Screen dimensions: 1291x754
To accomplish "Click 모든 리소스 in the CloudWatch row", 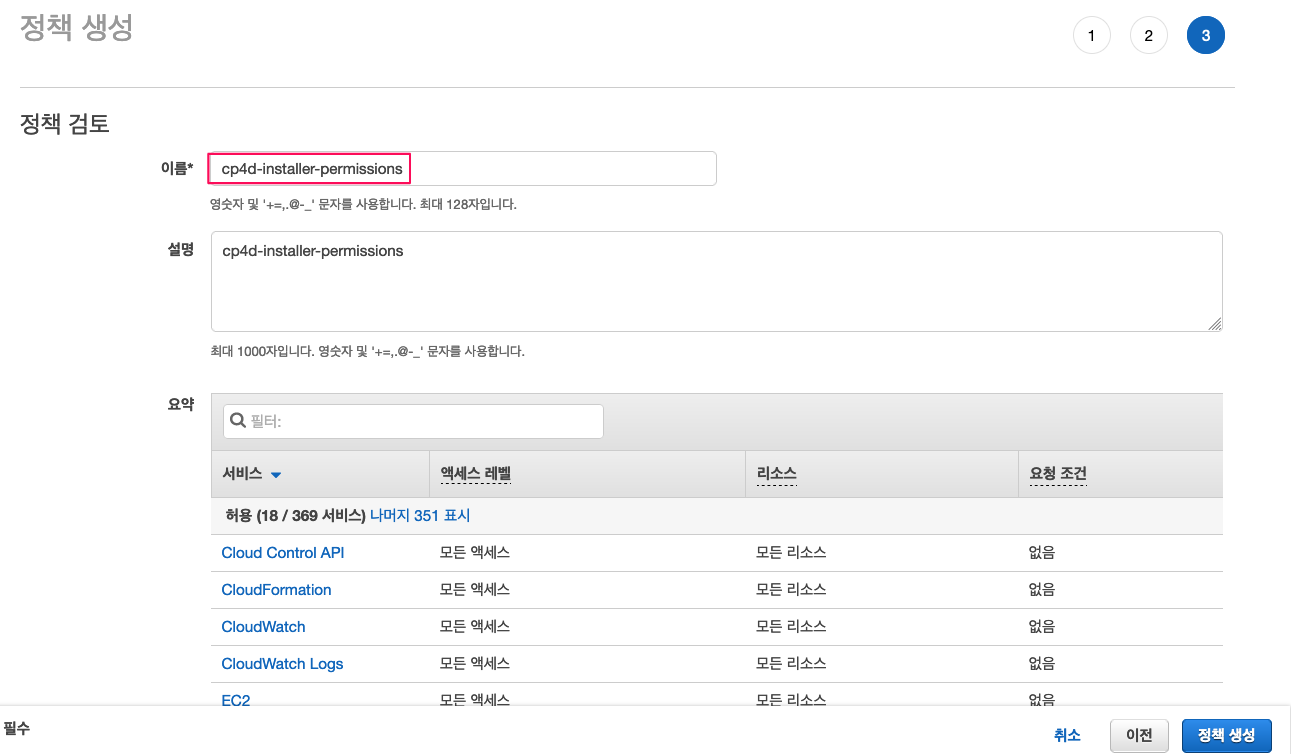I will tap(791, 627).
